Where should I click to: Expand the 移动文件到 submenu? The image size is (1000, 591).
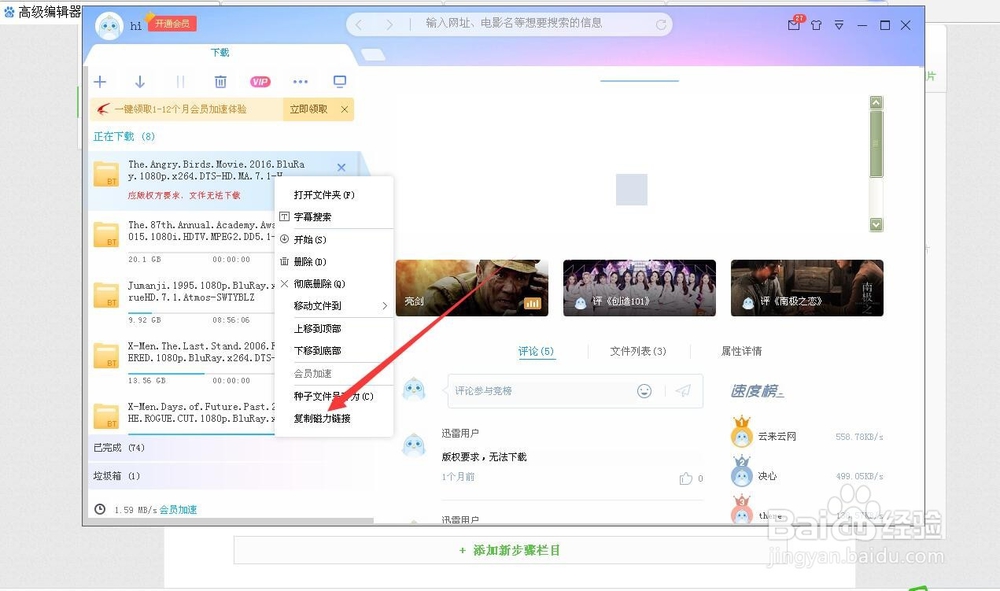[x=334, y=306]
